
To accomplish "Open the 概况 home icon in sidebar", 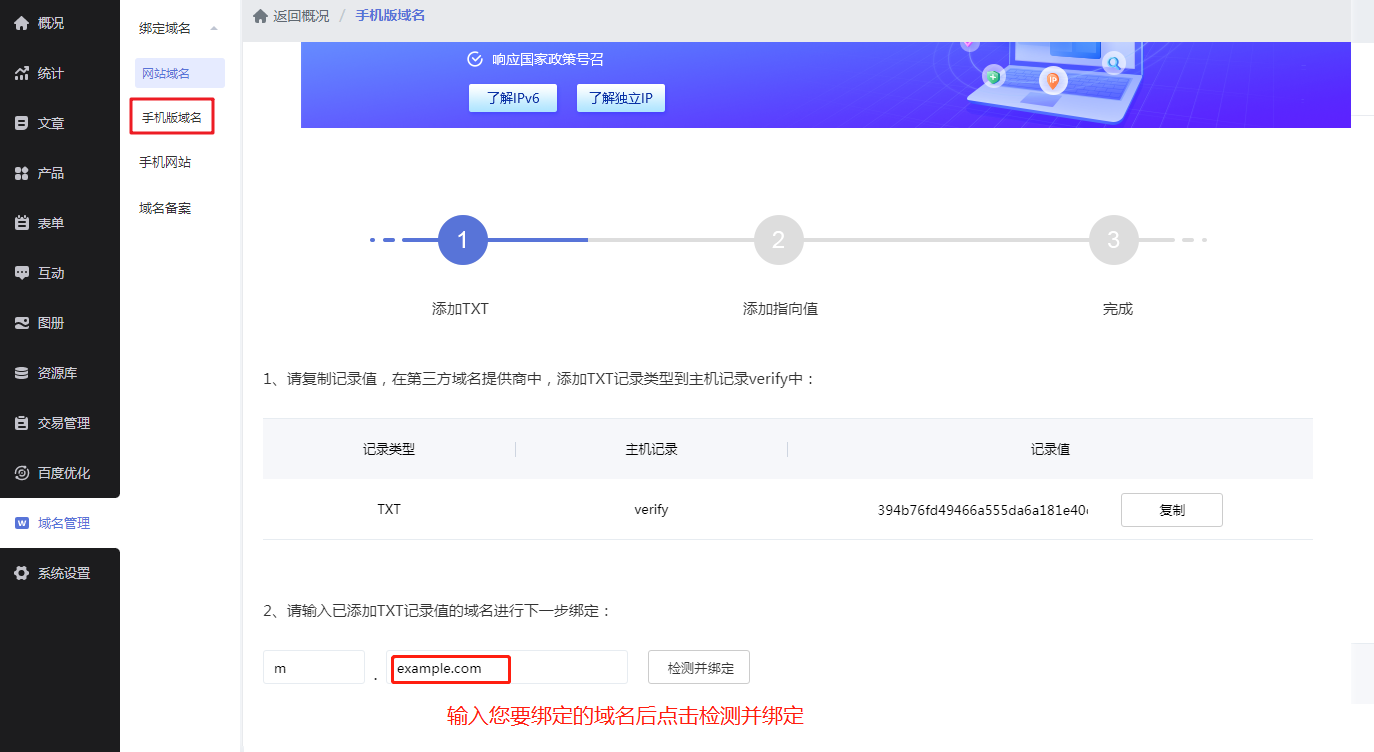I will tap(21, 23).
